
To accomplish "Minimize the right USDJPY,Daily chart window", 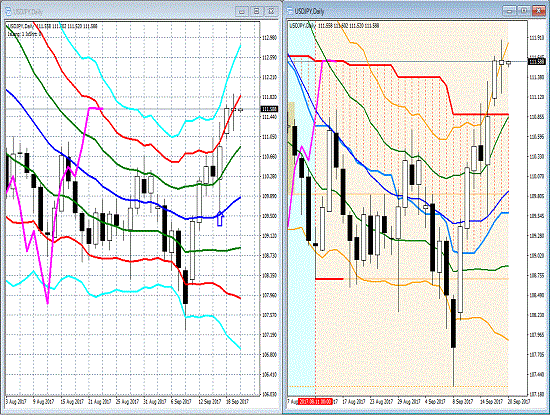I will 509,11.
